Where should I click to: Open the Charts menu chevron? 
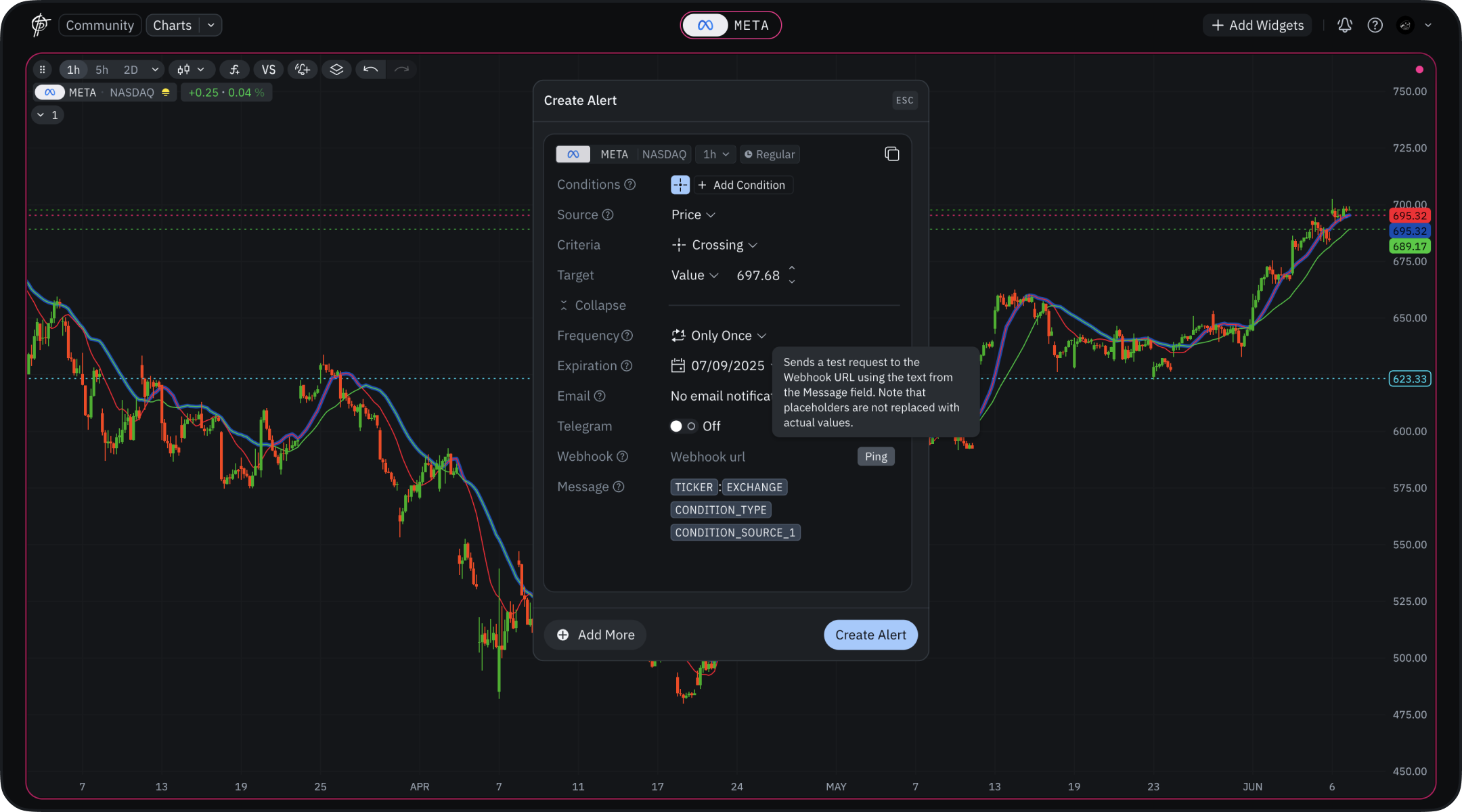(x=211, y=25)
